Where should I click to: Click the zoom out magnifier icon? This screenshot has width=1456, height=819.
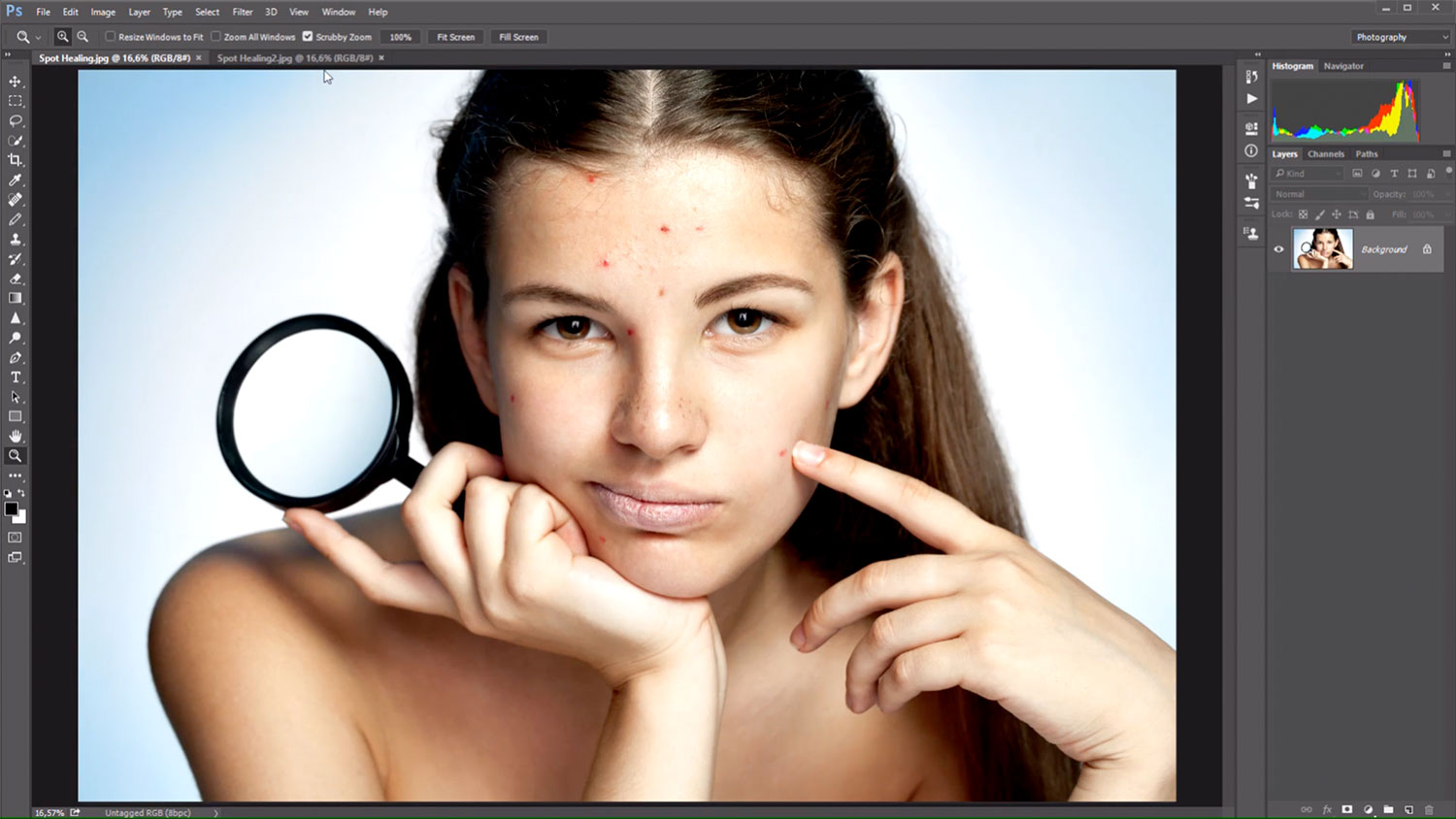[x=83, y=37]
